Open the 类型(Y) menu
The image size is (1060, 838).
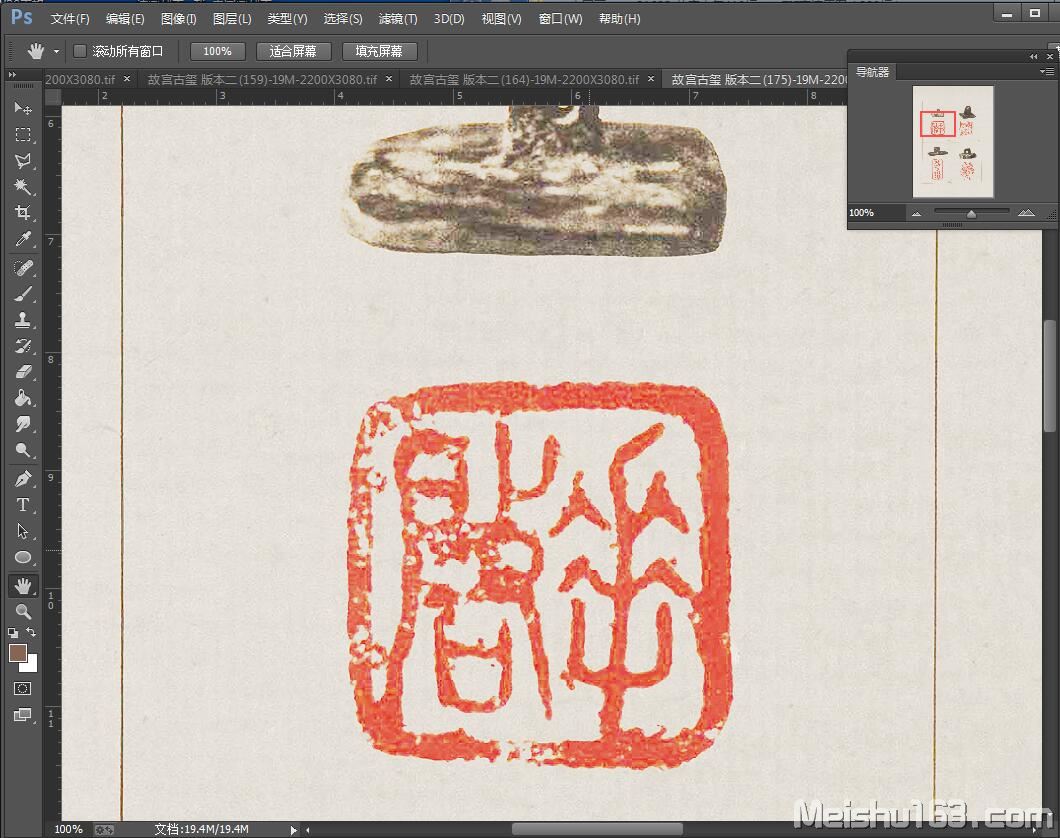coord(287,19)
